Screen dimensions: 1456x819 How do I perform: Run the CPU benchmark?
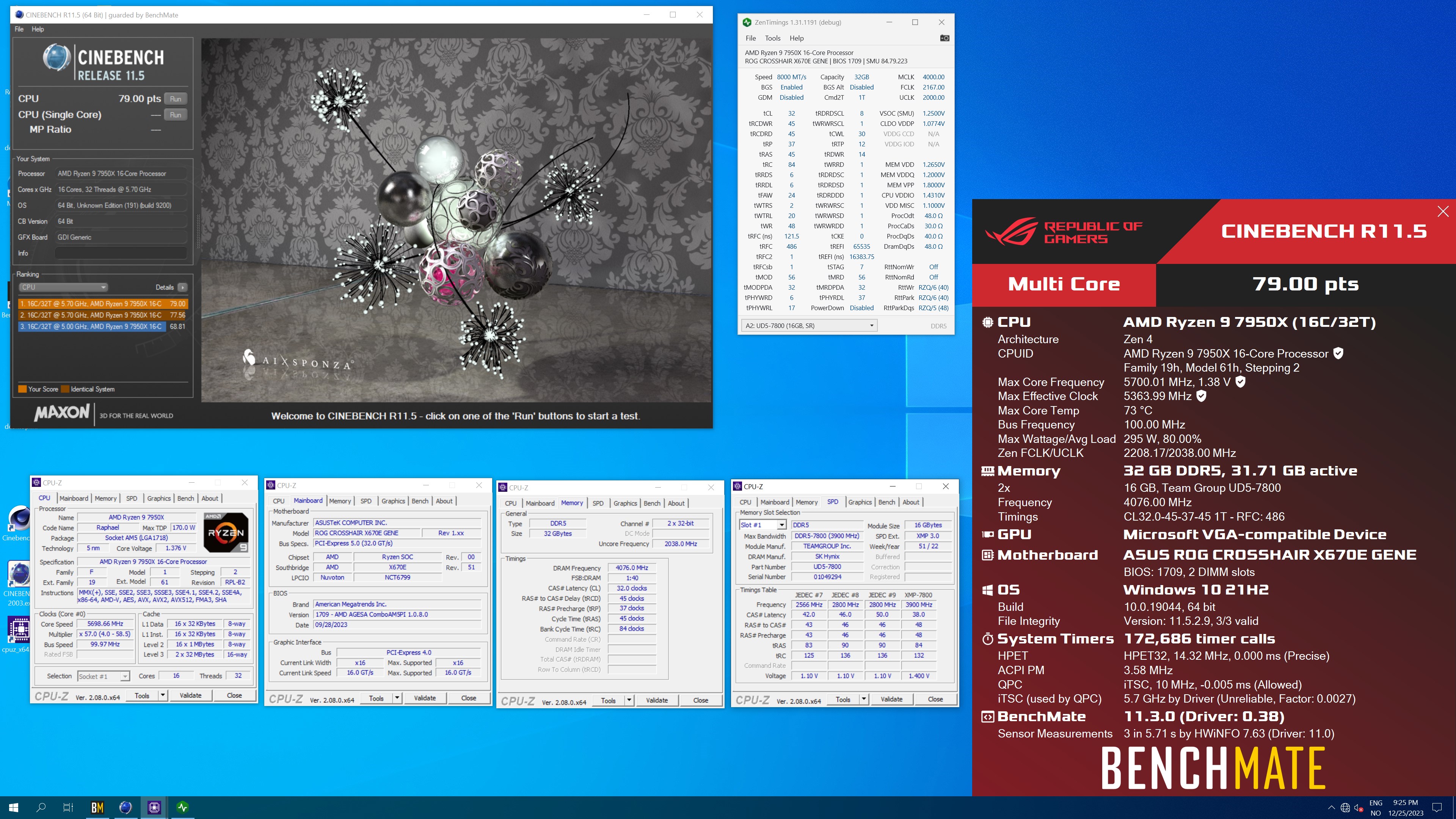pyautogui.click(x=176, y=99)
